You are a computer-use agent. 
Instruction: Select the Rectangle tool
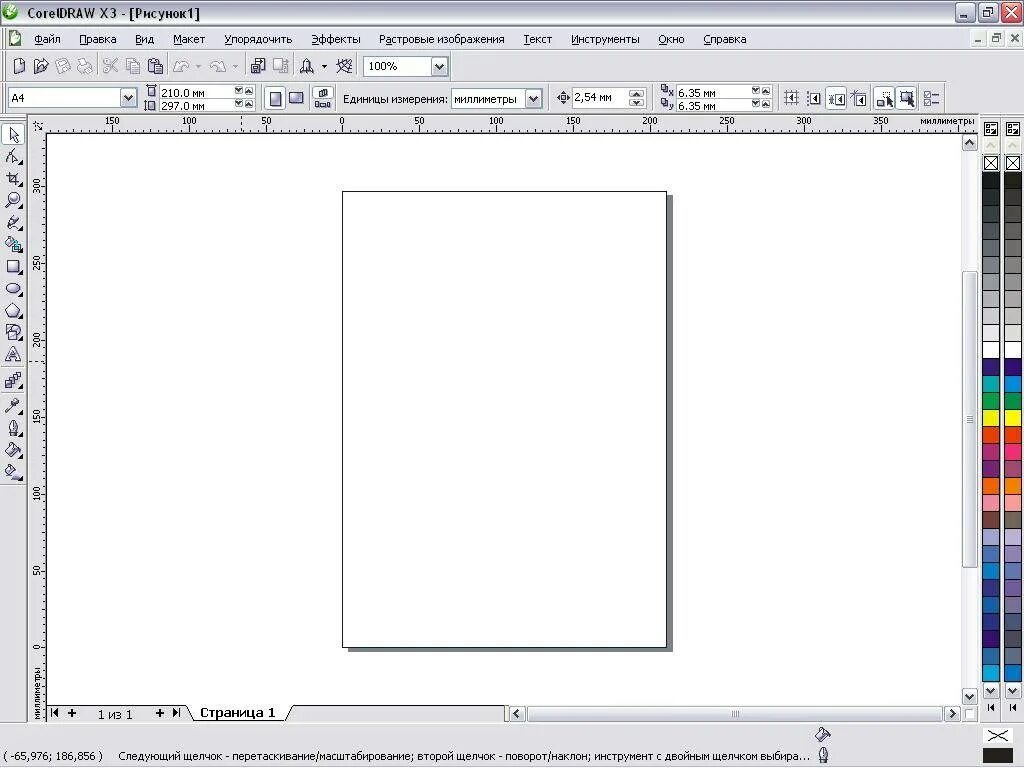tap(13, 266)
